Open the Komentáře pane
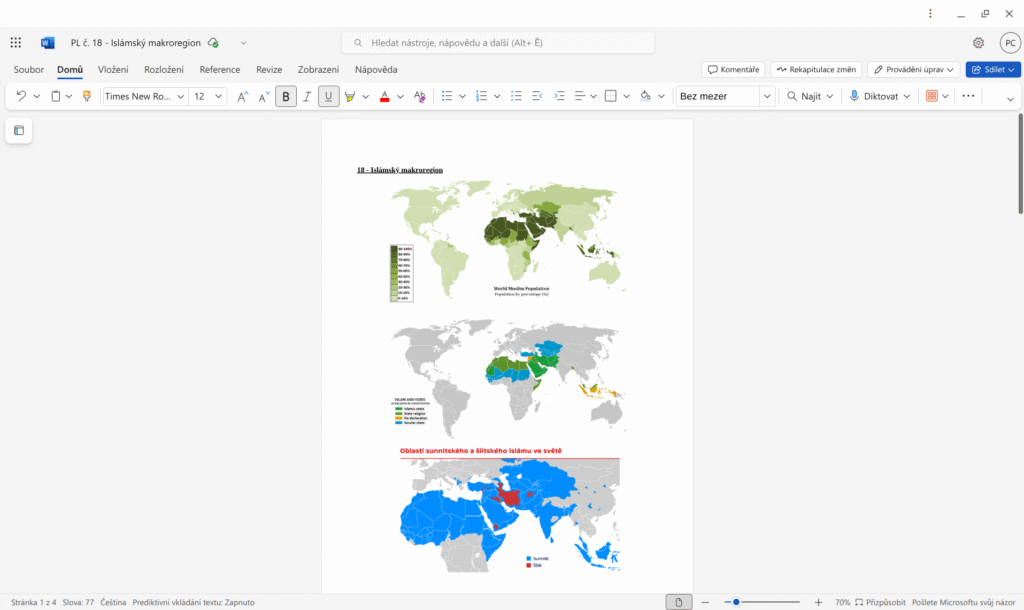The image size is (1024, 610). (x=733, y=69)
